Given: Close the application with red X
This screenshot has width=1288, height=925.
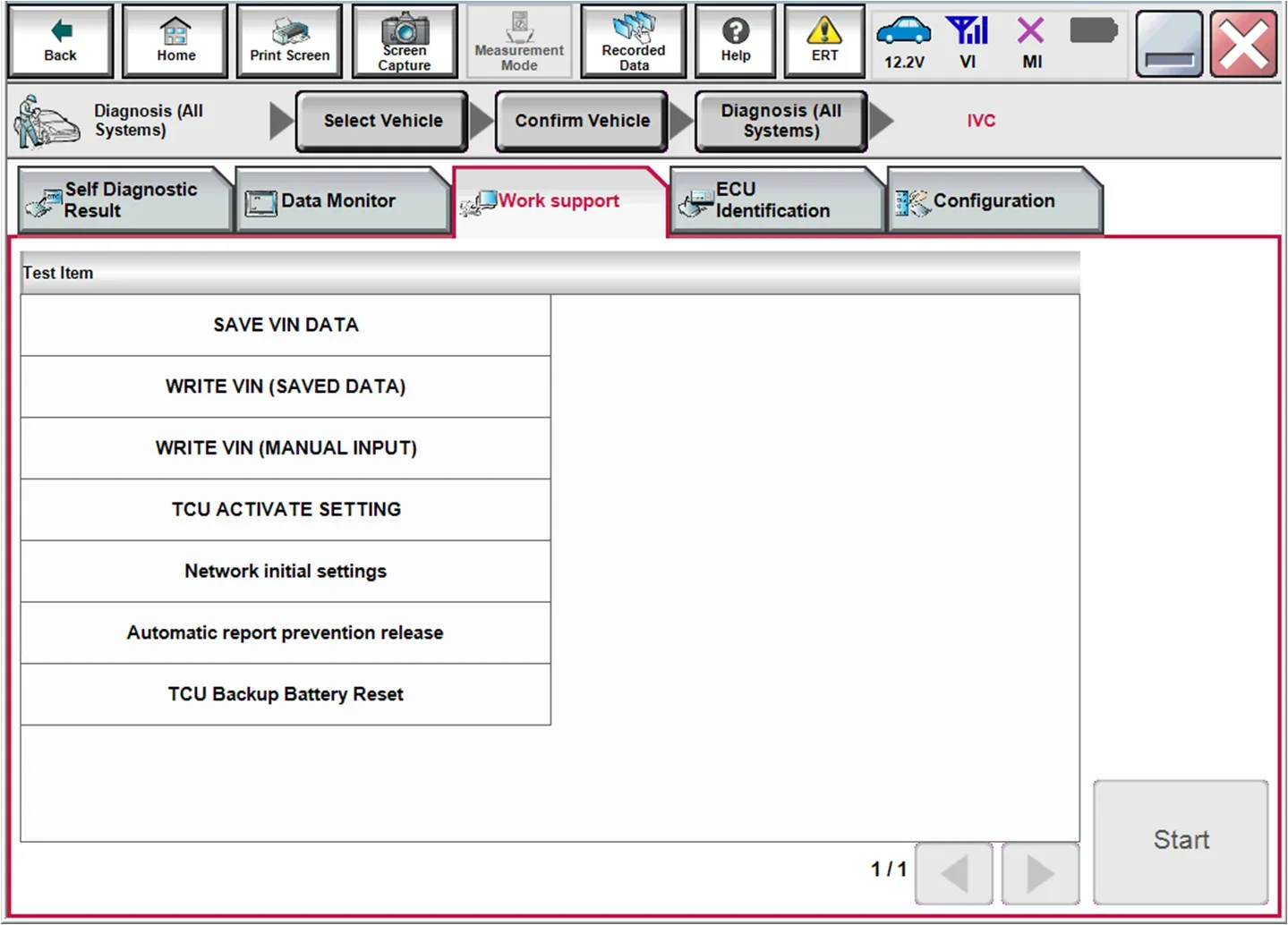Looking at the screenshot, I should coord(1243,43).
